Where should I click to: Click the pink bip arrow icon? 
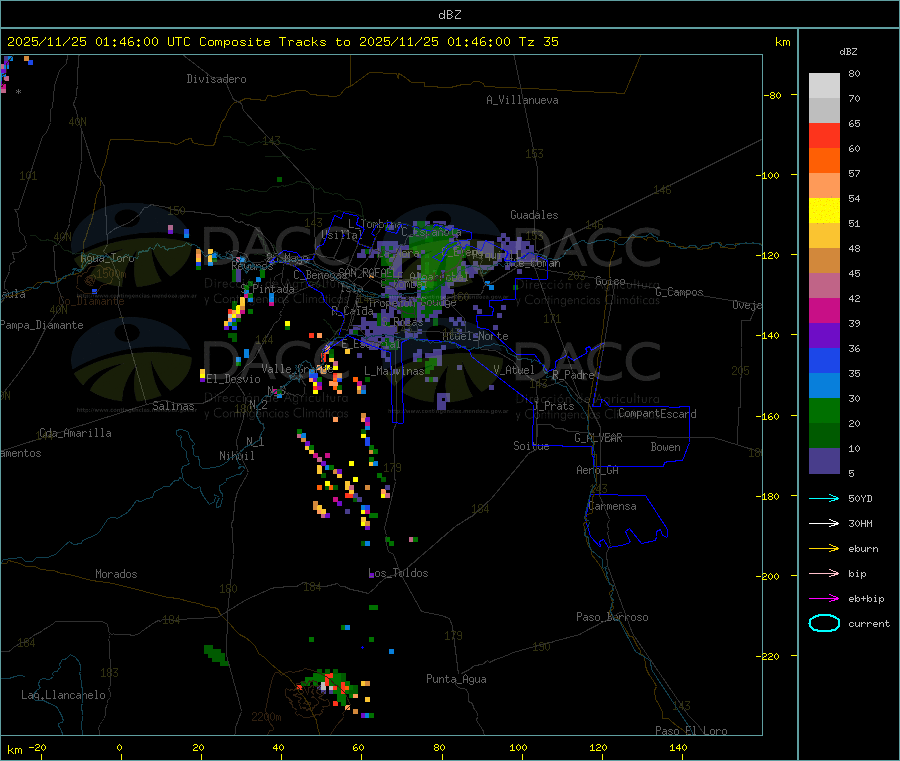click(x=824, y=573)
